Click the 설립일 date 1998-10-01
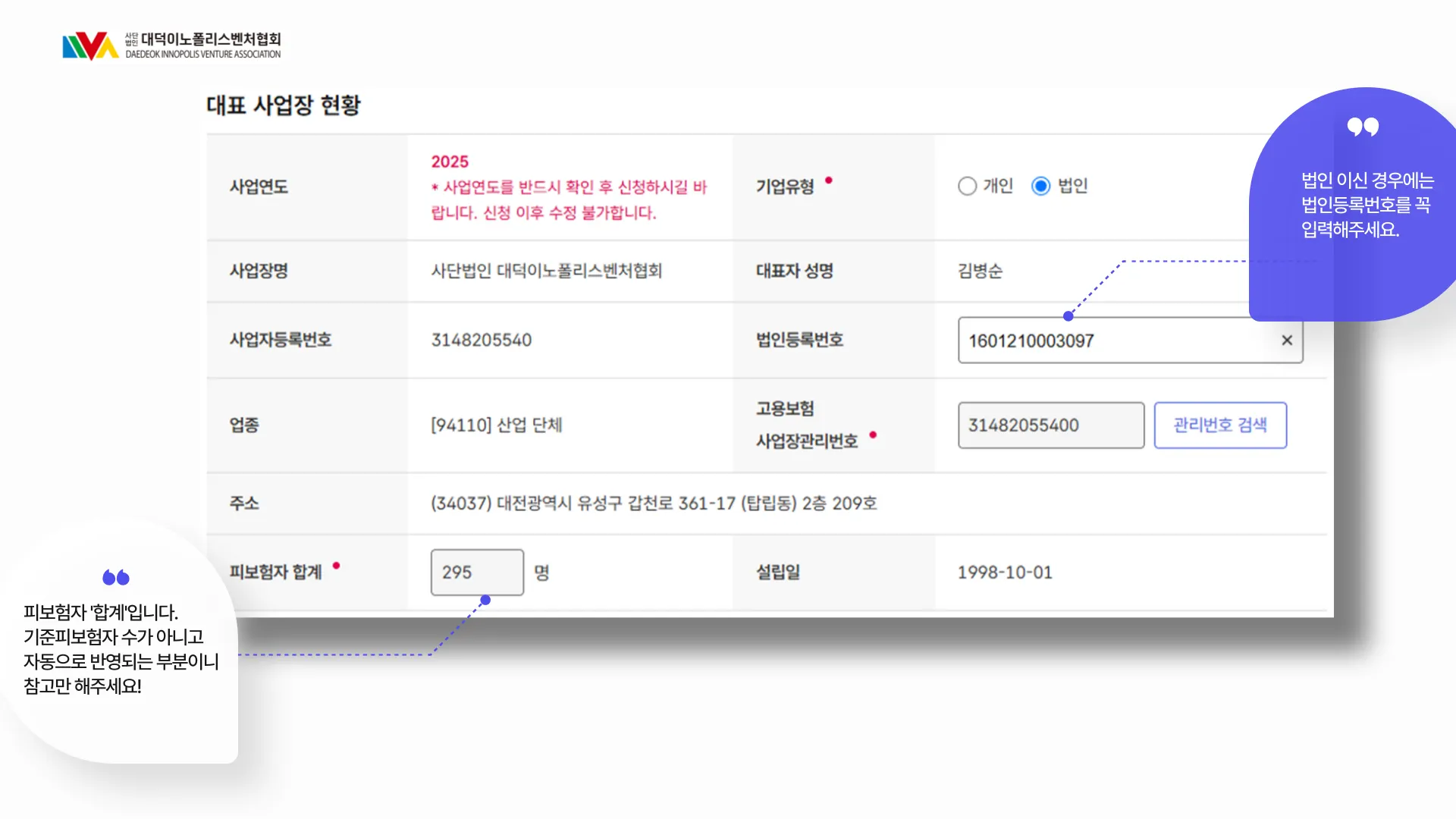Screen dimensions: 1456x819 pyautogui.click(x=1004, y=573)
